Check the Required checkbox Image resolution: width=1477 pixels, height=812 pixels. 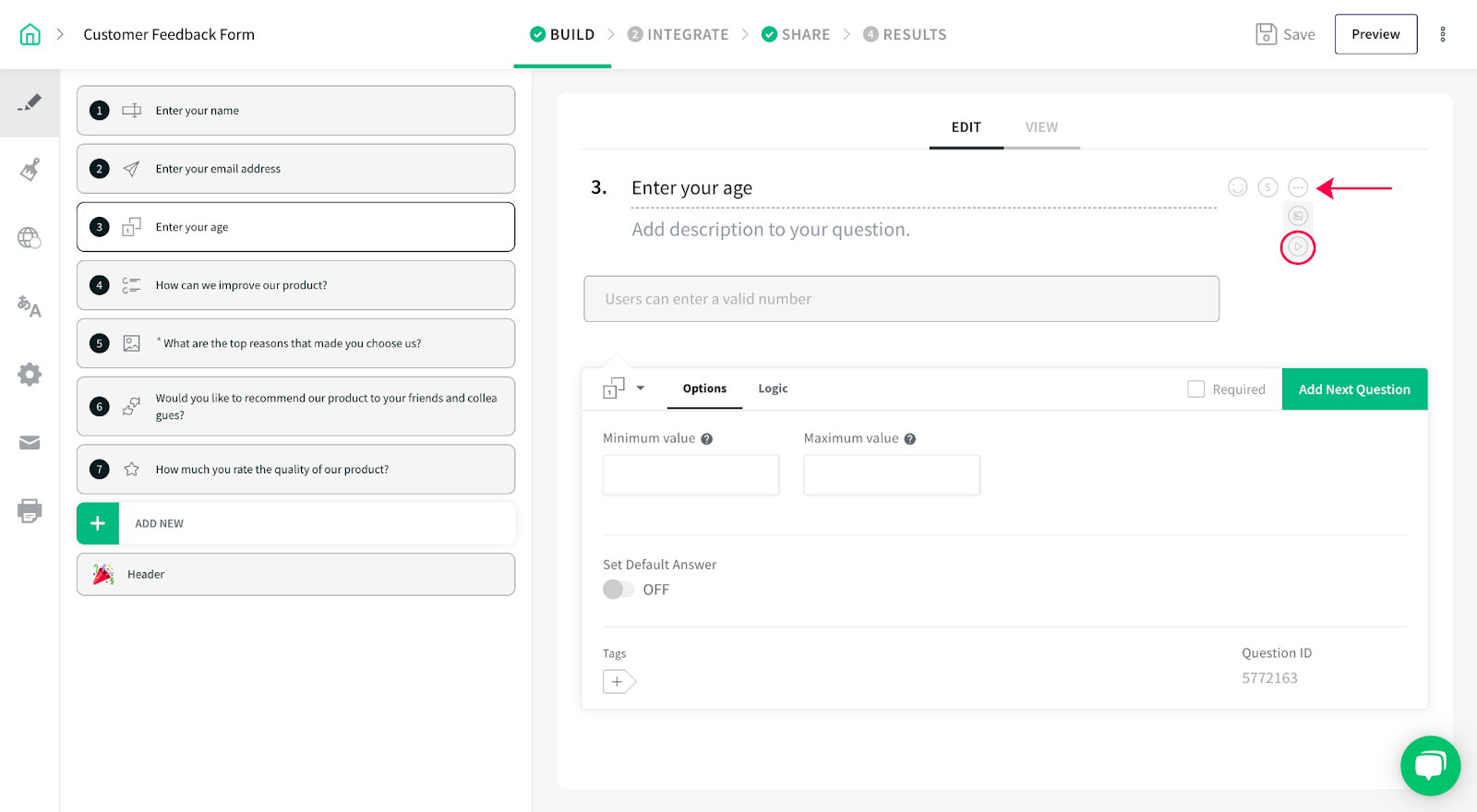coord(1196,389)
